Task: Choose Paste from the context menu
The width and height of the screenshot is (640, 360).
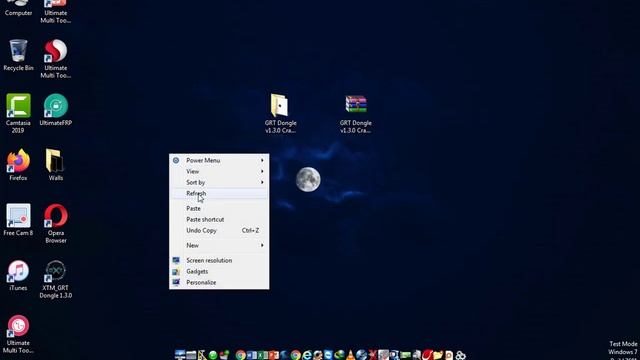Action: [219, 209]
